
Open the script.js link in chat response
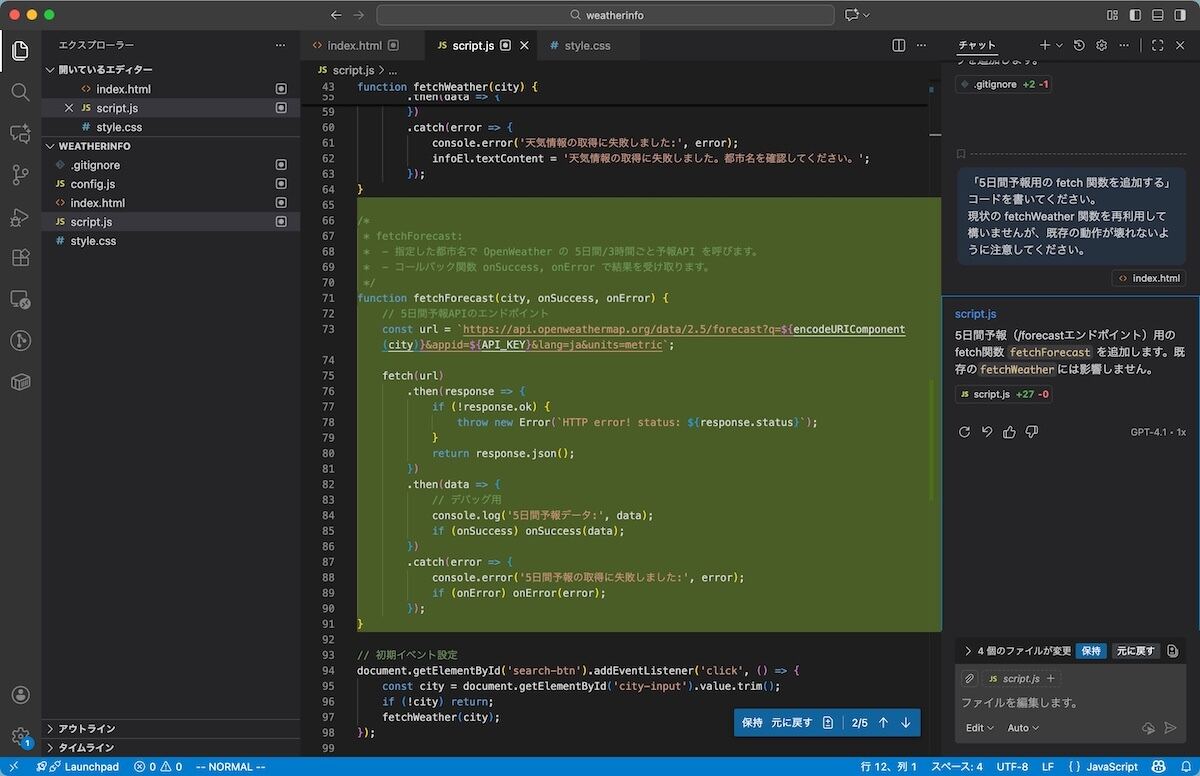click(x=975, y=314)
